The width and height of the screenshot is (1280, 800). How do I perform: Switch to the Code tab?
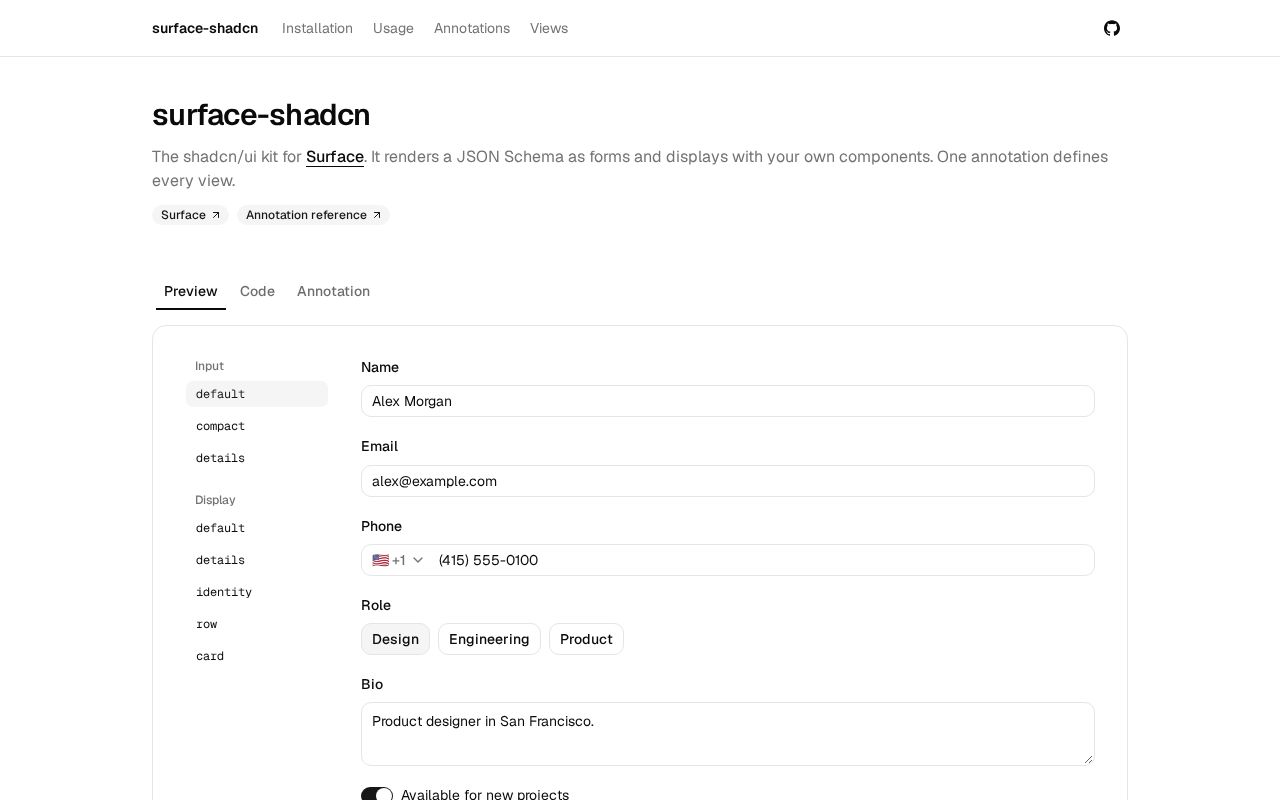(x=257, y=291)
